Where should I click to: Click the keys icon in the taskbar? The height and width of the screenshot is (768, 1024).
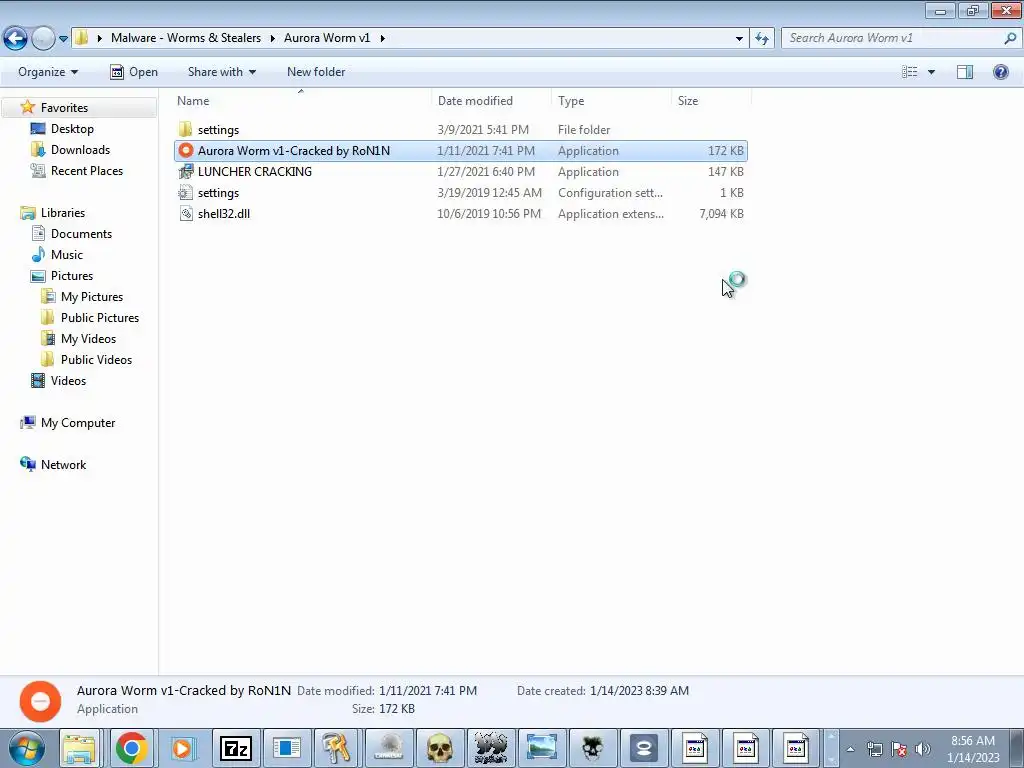pos(337,748)
